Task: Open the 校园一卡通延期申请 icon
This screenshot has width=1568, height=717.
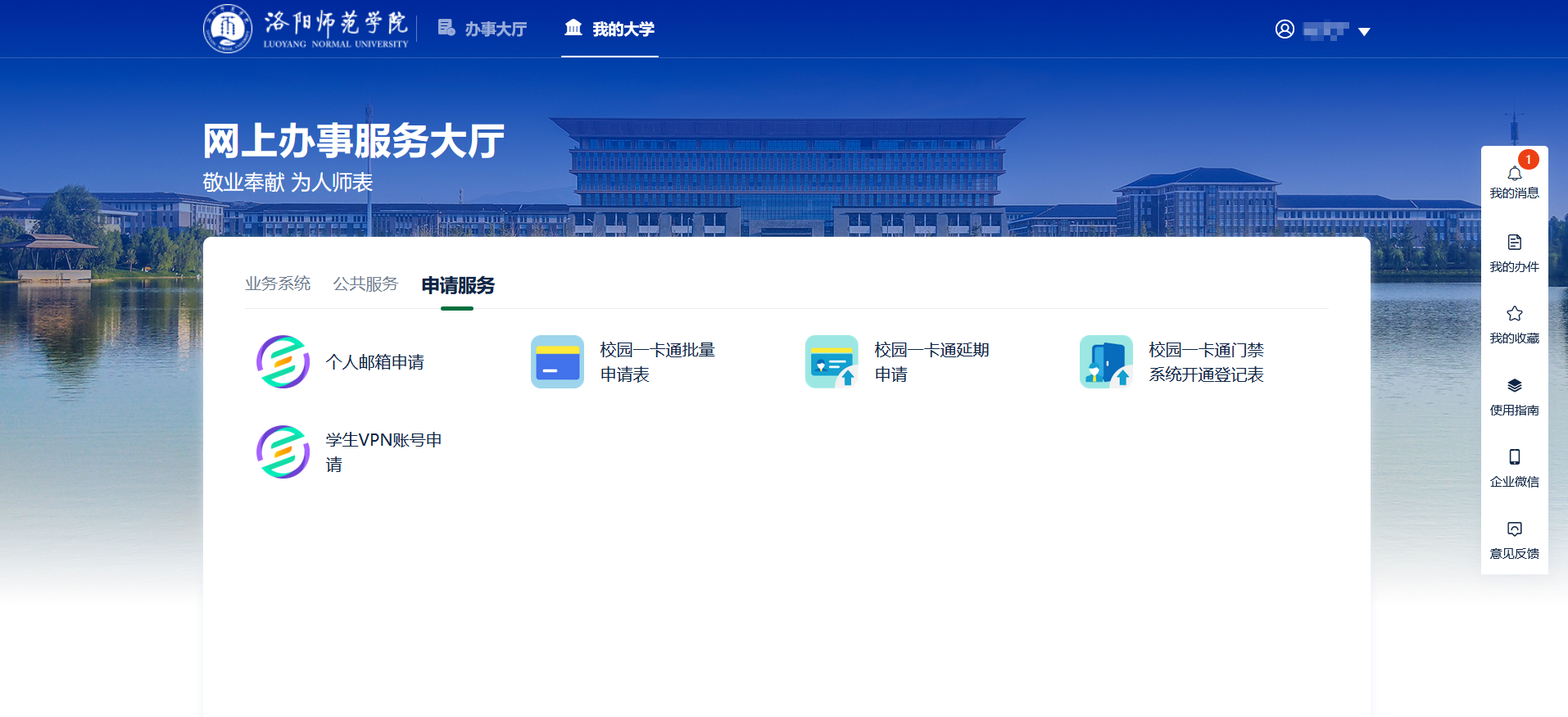Action: coord(832,361)
